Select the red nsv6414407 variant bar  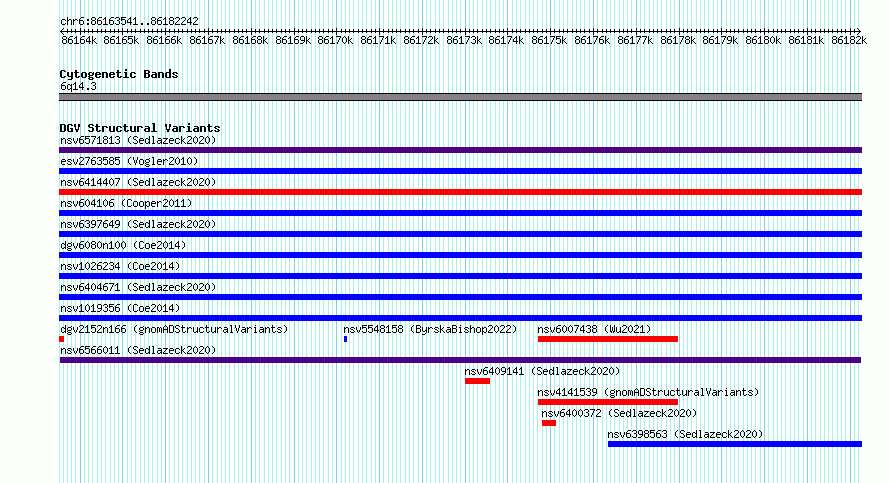coord(460,192)
